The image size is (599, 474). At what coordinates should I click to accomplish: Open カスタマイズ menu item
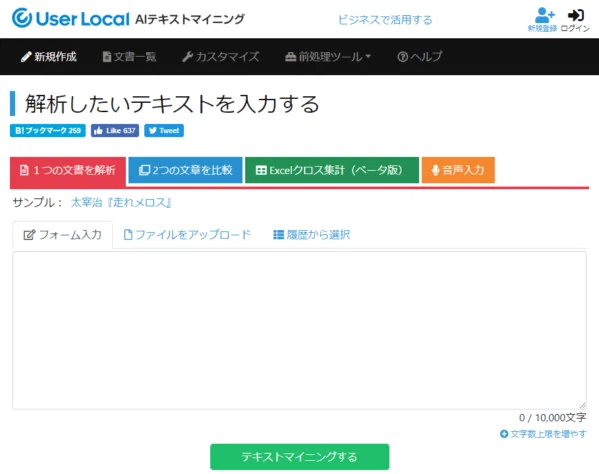pyautogui.click(x=221, y=57)
